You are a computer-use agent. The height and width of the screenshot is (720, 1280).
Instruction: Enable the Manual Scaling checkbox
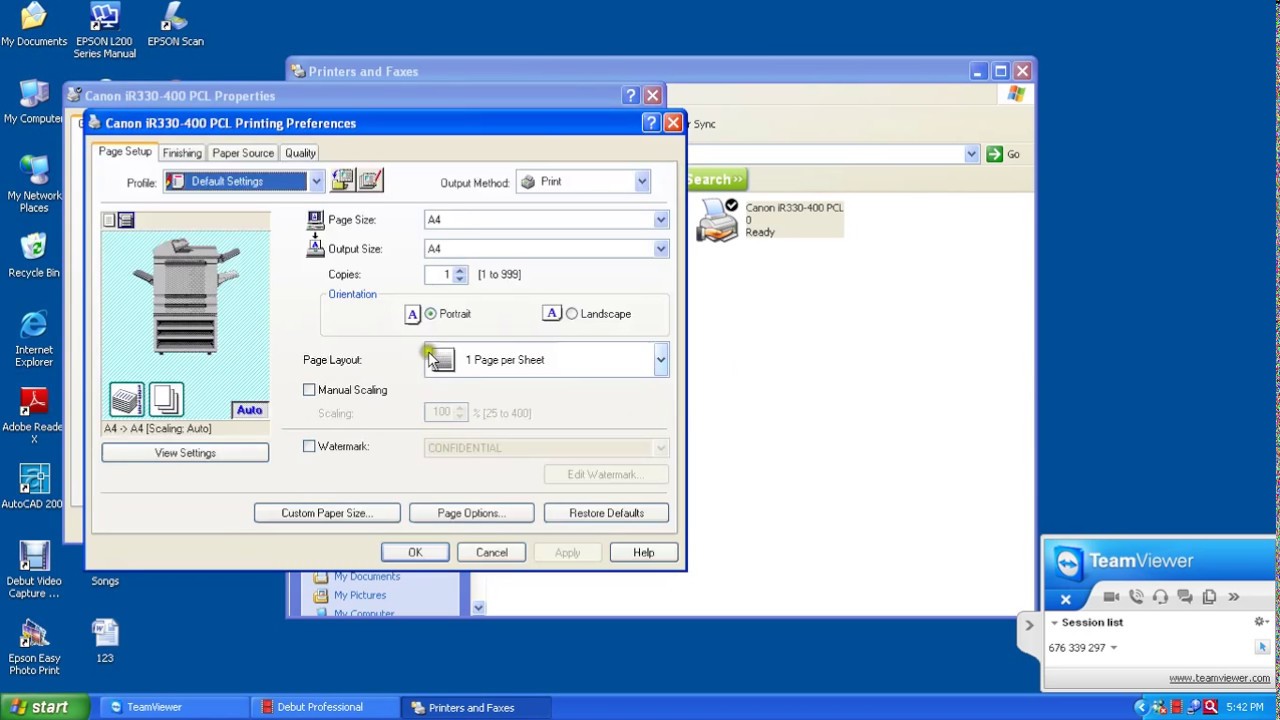[x=309, y=390]
